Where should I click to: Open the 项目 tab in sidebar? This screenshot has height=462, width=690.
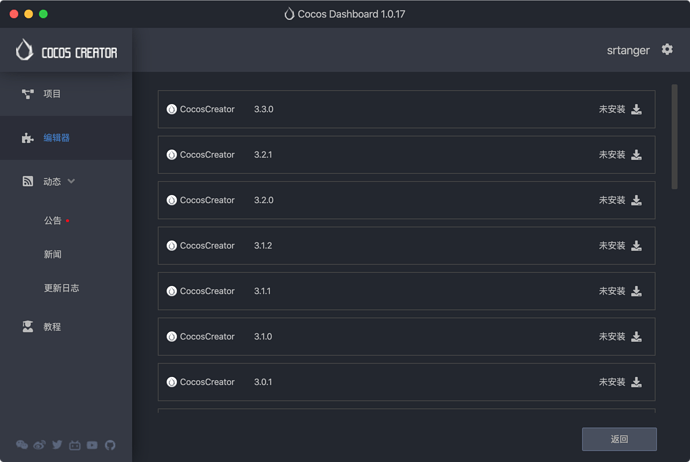coord(52,94)
